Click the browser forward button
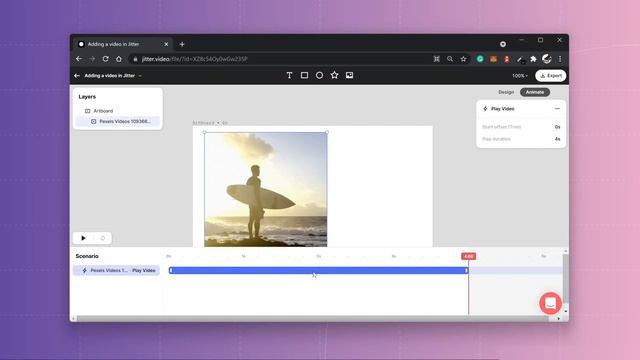The image size is (640, 360). (x=92, y=59)
